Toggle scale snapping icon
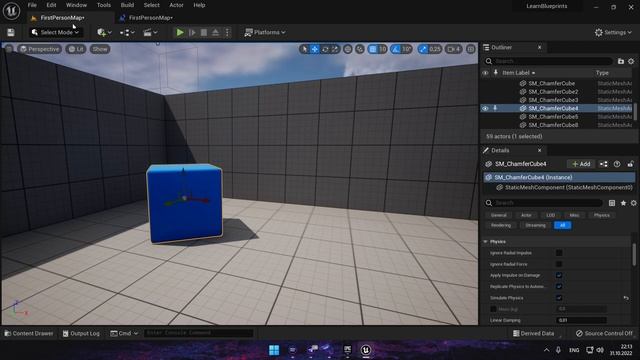640x360 pixels. pos(423,49)
